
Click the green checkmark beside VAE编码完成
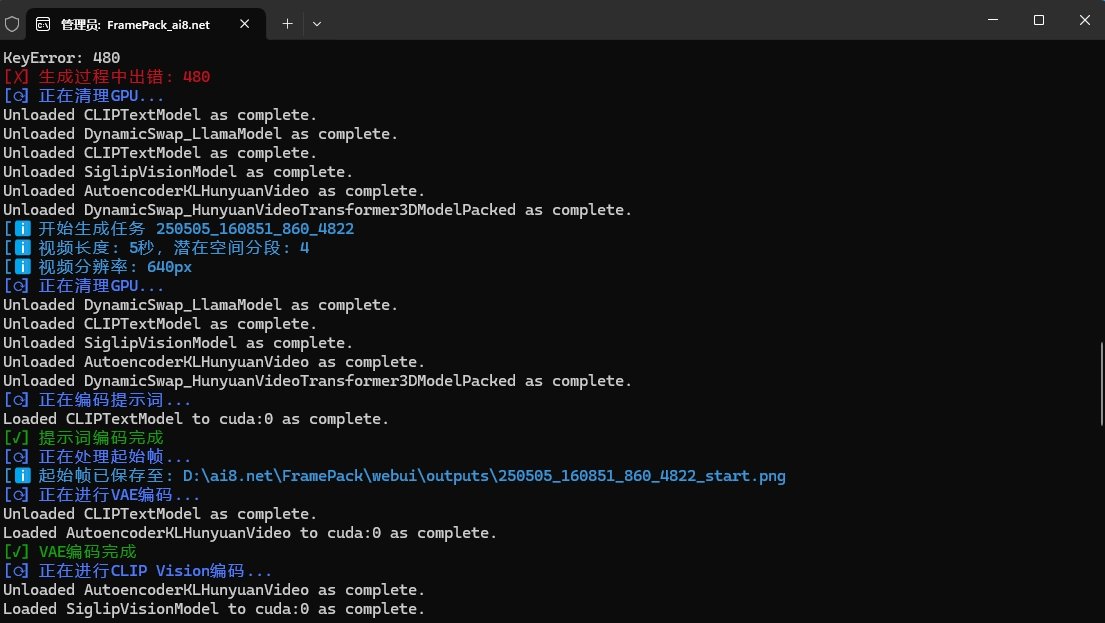pos(17,552)
